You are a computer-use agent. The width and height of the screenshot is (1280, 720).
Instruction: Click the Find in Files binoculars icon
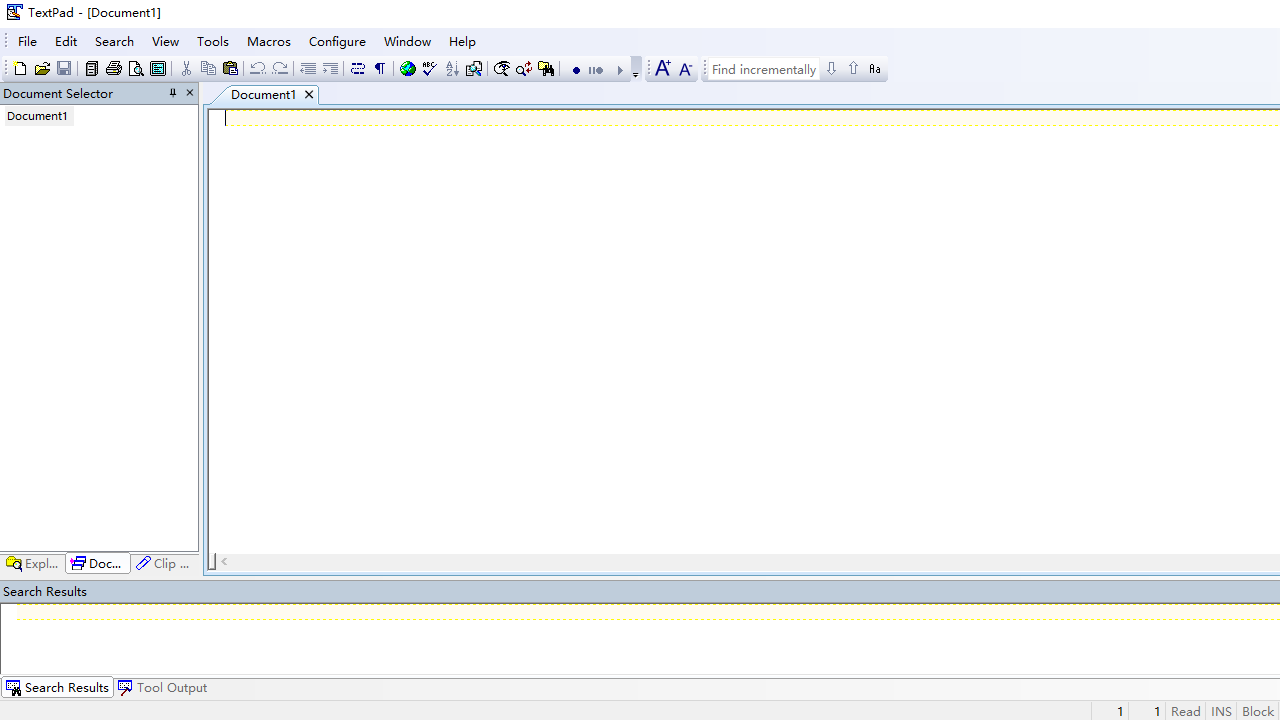546,69
